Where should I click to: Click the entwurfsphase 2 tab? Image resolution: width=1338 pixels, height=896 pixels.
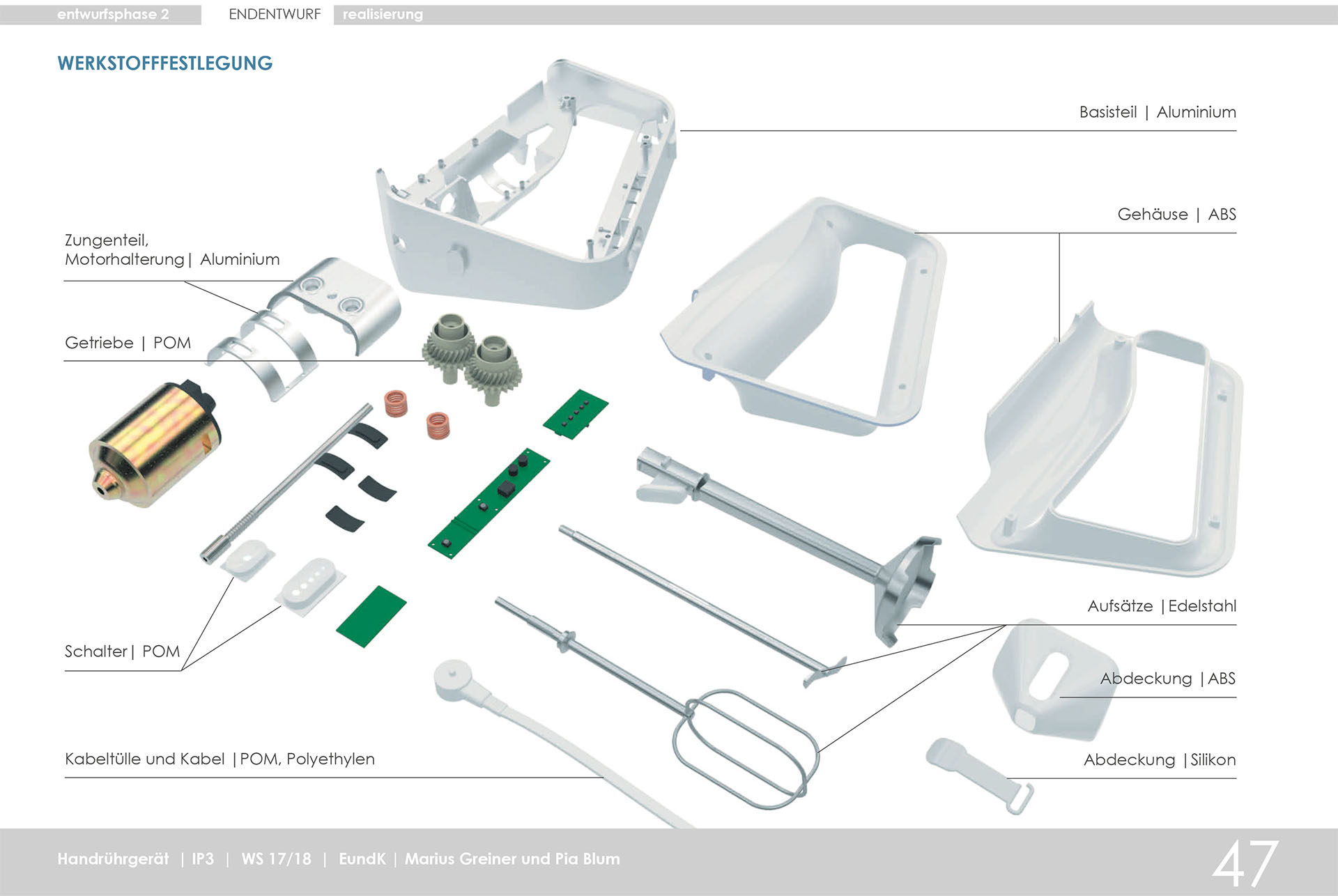coord(113,15)
